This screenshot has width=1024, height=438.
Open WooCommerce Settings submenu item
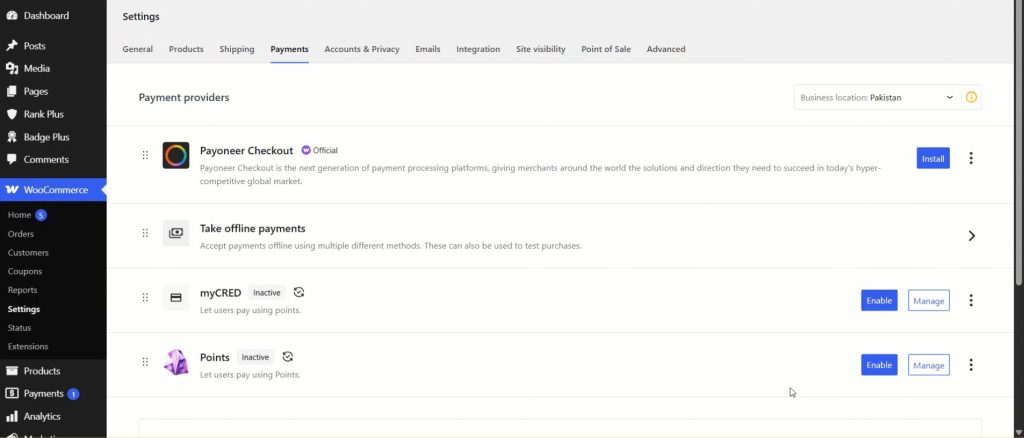24,309
